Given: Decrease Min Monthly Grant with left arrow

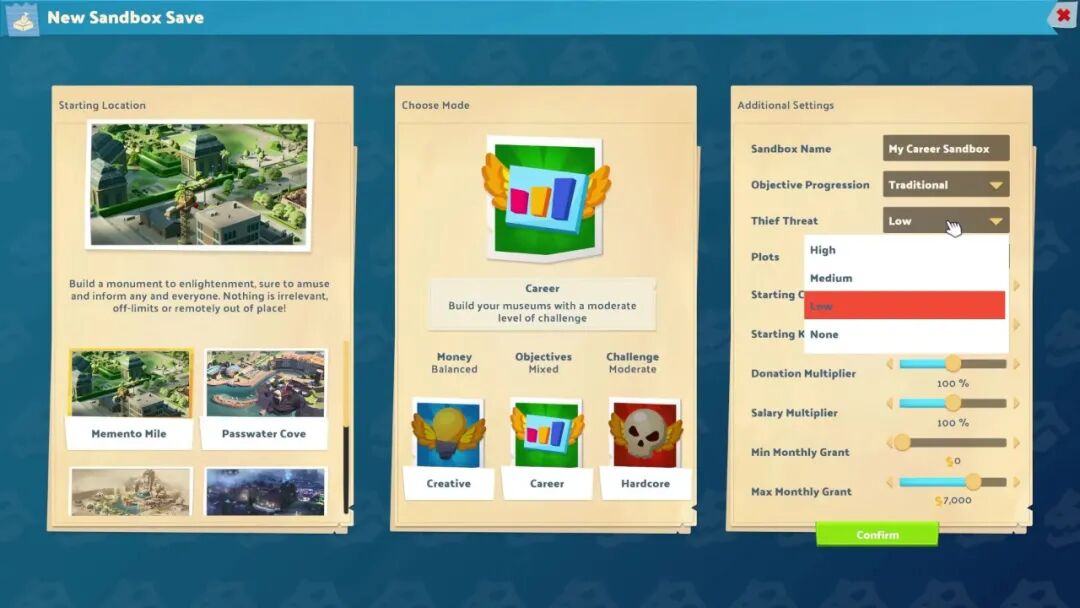Looking at the screenshot, I should pyautogui.click(x=889, y=443).
